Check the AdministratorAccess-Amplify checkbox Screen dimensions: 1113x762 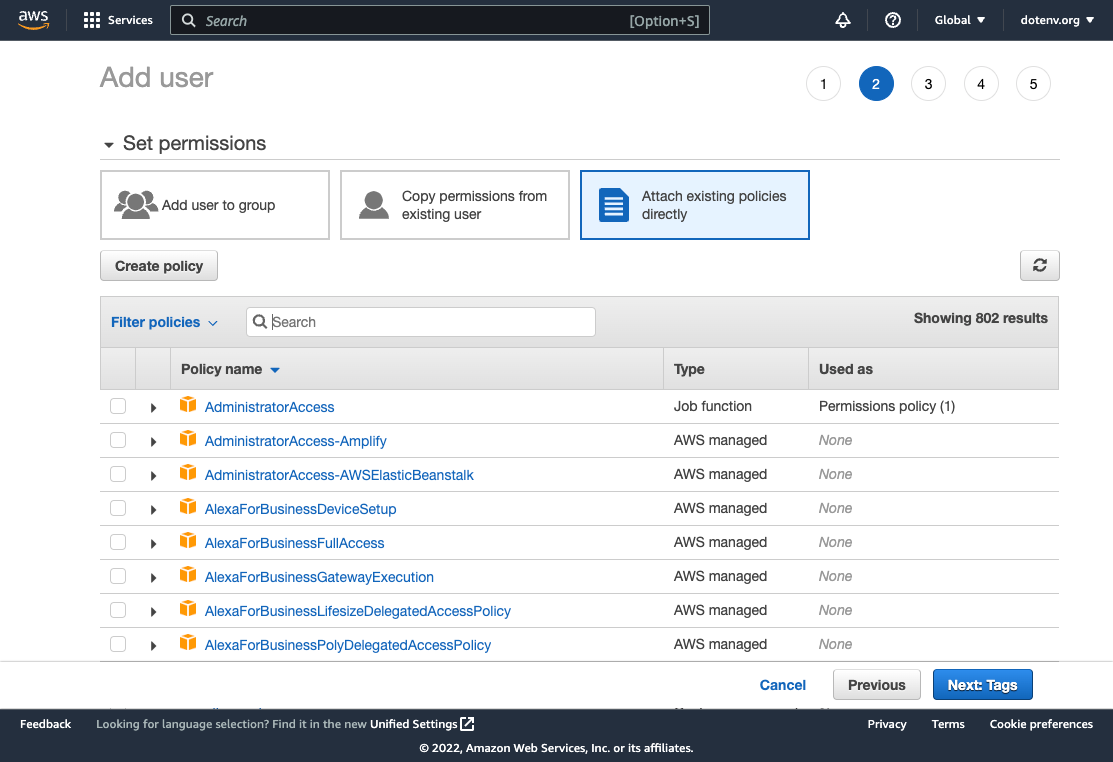pyautogui.click(x=117, y=440)
